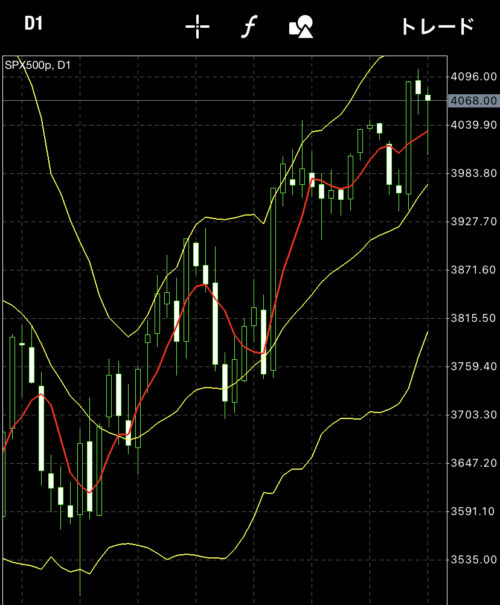This screenshot has height=605, width=500.
Task: Tap the トレード trade button
Action: (437, 27)
